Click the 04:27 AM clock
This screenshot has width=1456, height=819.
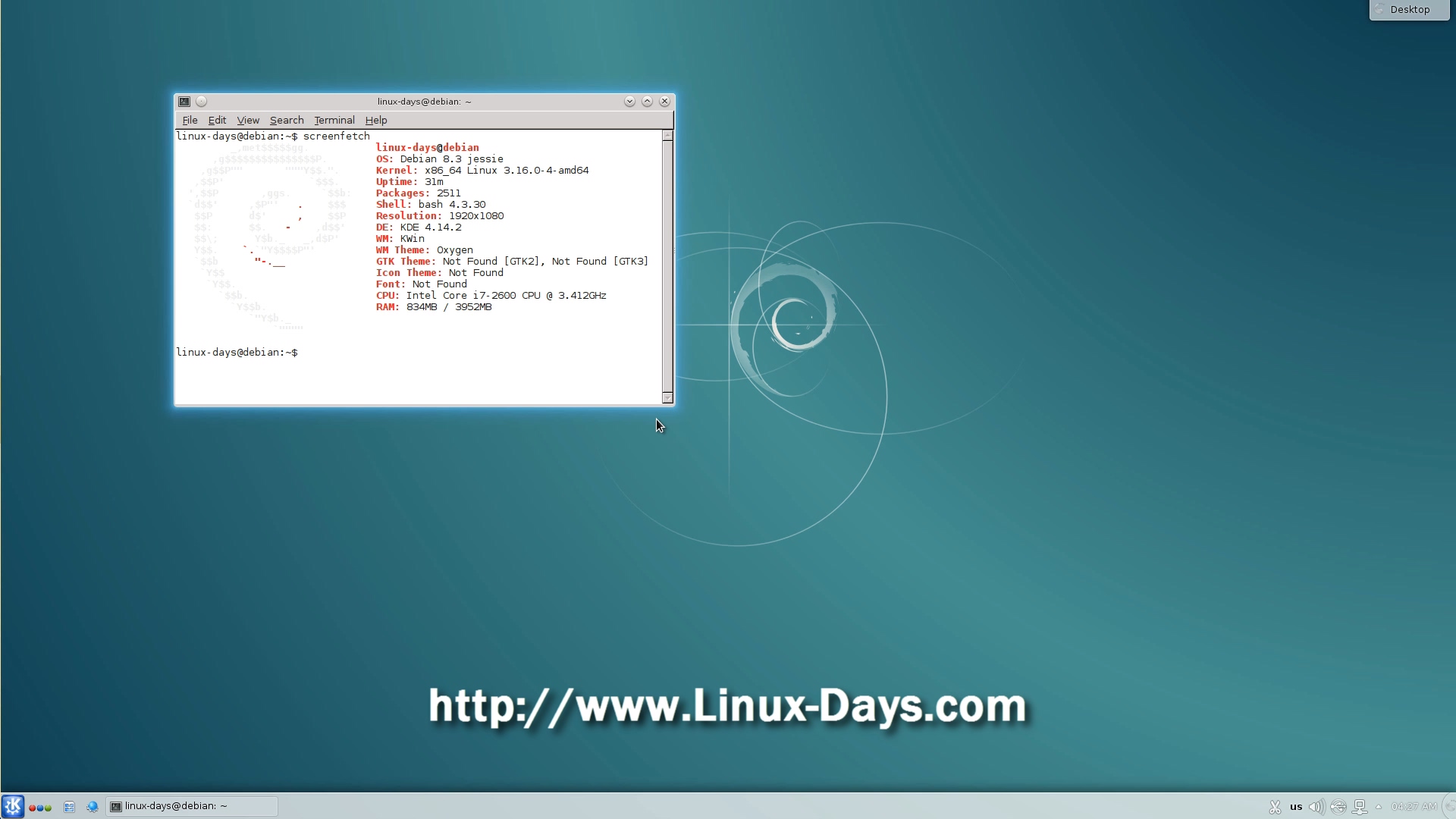pyautogui.click(x=1414, y=807)
